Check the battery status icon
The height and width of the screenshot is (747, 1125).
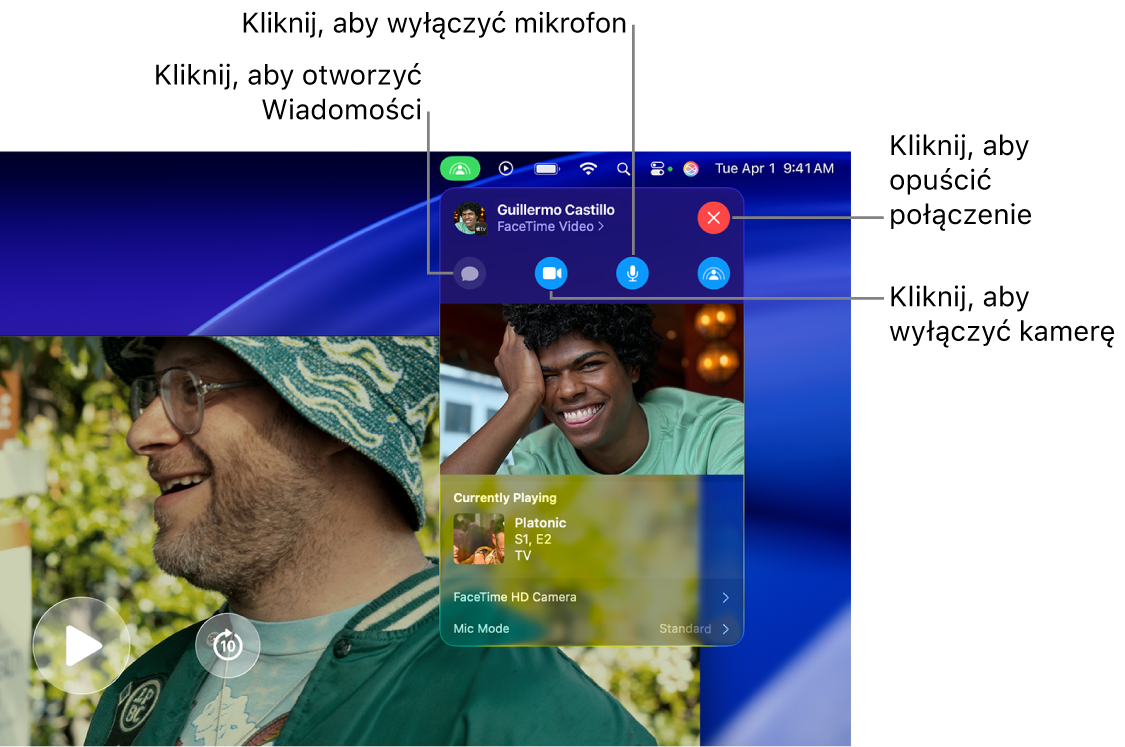click(547, 169)
